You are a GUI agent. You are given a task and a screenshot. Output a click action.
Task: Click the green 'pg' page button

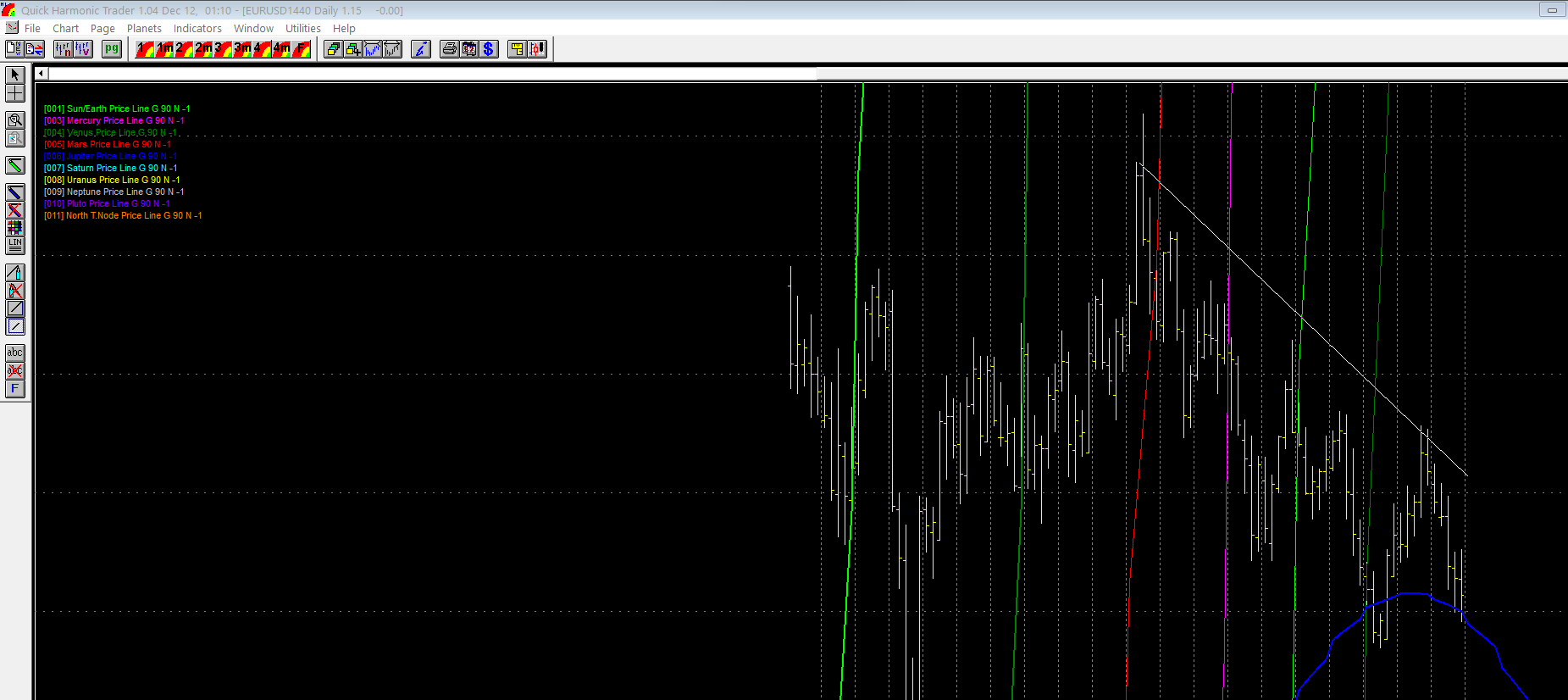click(x=111, y=49)
